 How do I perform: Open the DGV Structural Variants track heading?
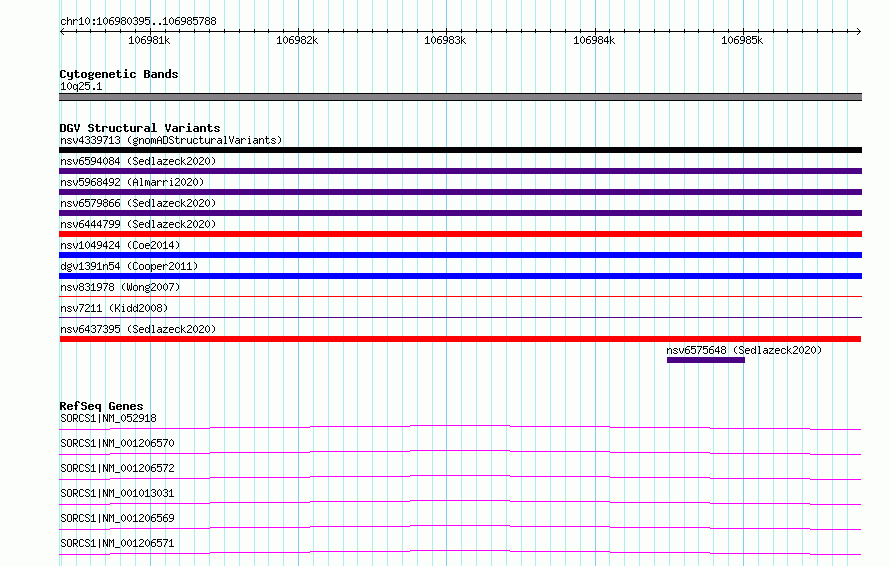pos(140,128)
